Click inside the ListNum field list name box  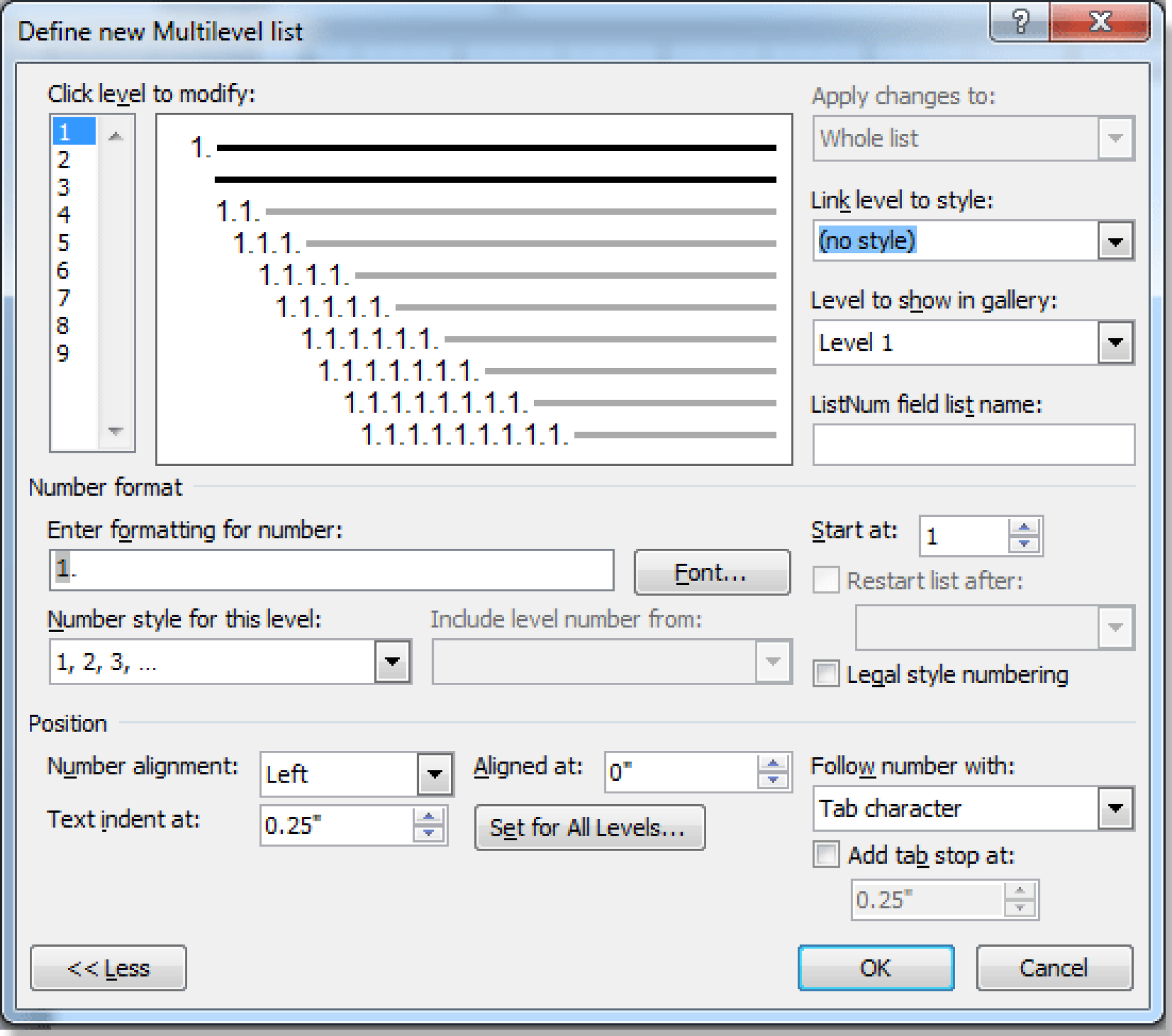pyautogui.click(x=973, y=443)
